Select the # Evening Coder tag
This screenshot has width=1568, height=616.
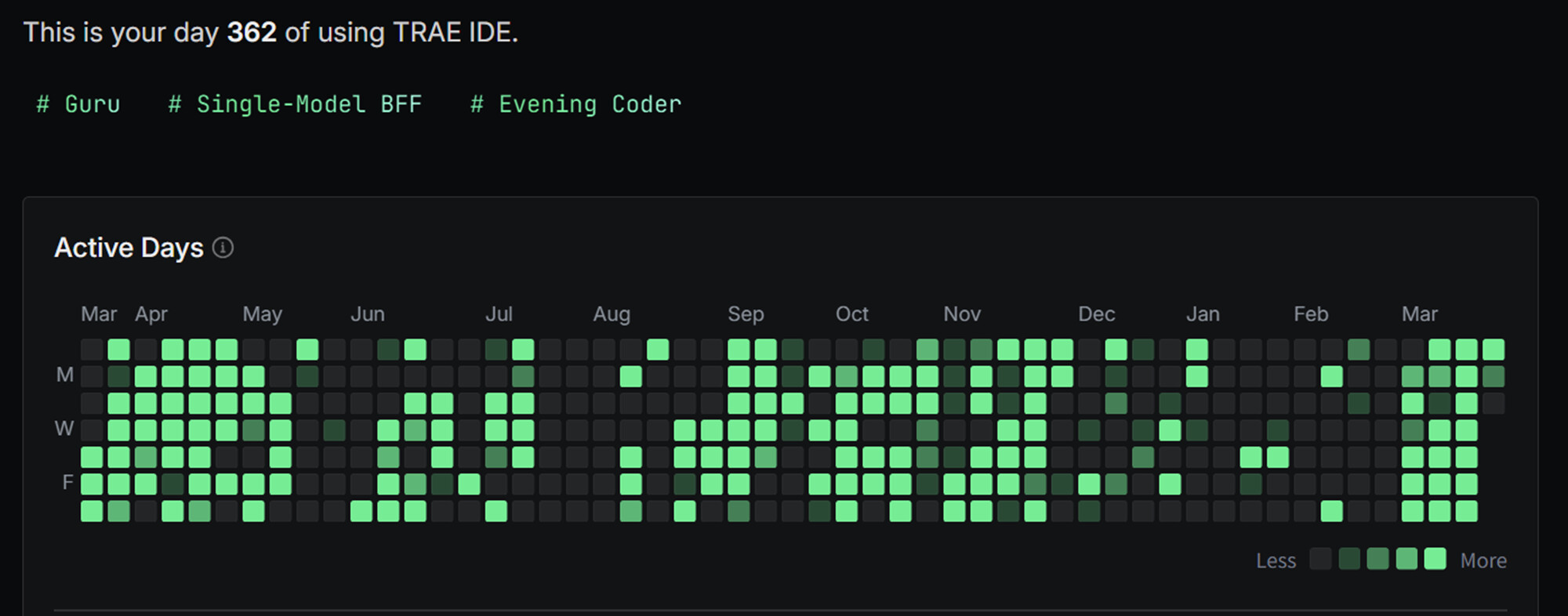576,104
